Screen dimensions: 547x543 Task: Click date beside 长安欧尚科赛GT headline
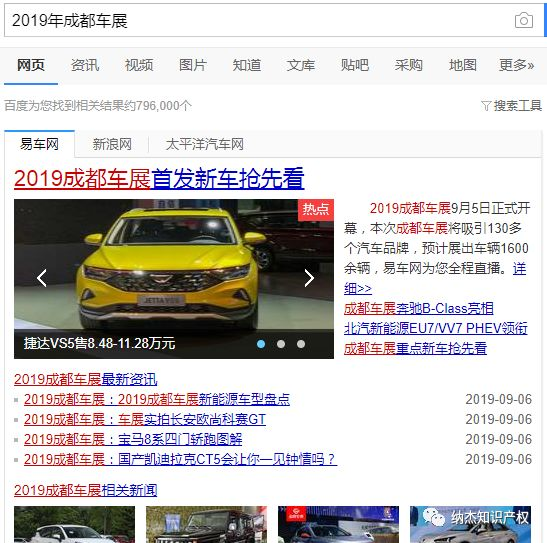[x=499, y=419]
